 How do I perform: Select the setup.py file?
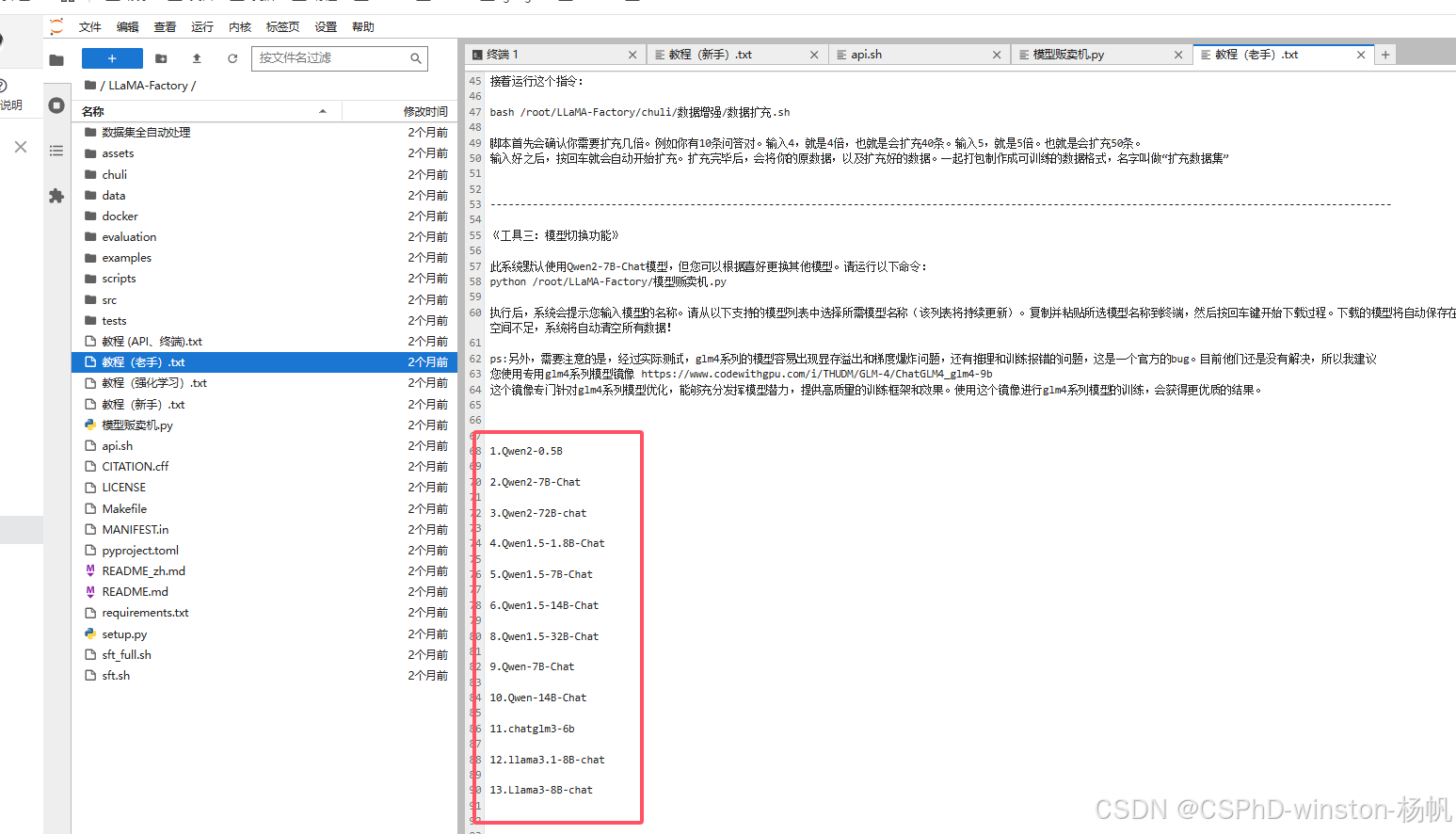click(x=264, y=634)
